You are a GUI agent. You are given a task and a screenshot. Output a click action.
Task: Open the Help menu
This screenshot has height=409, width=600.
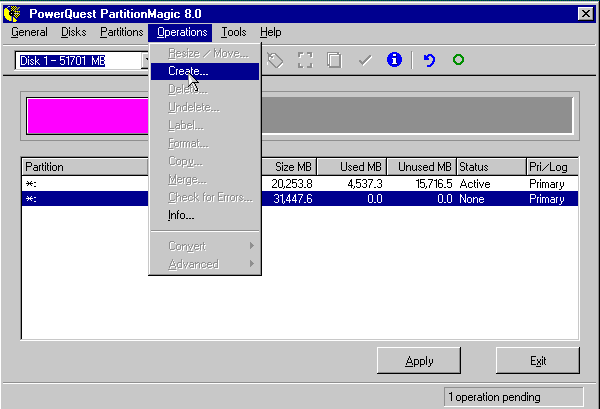pos(271,32)
